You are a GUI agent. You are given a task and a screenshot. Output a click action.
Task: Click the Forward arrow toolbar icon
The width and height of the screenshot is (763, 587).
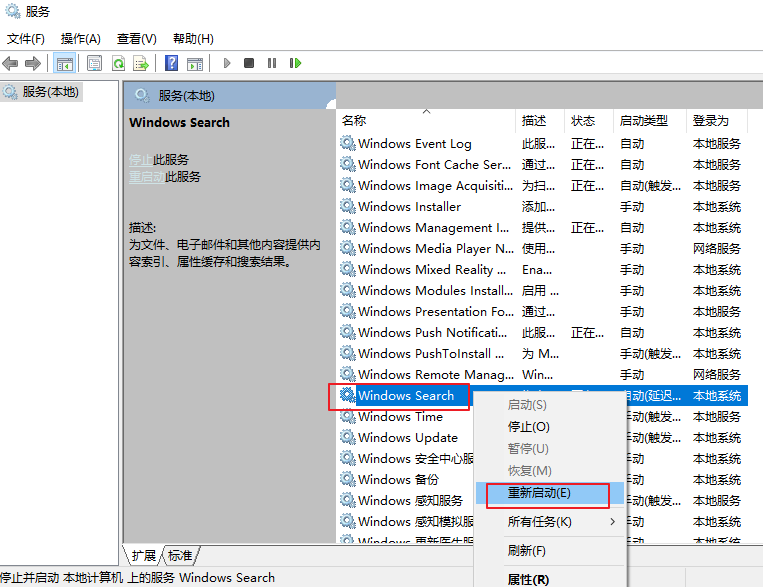[33, 63]
